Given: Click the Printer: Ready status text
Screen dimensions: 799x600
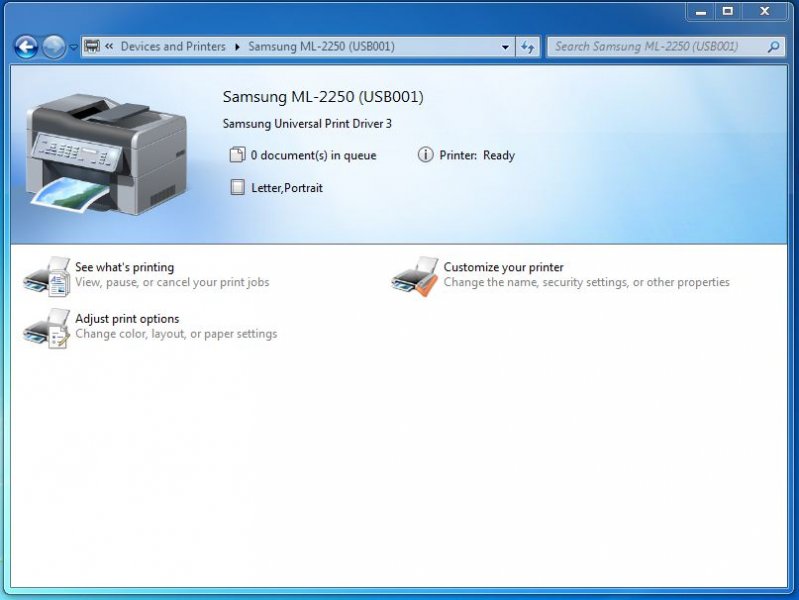Looking at the screenshot, I should (x=477, y=155).
